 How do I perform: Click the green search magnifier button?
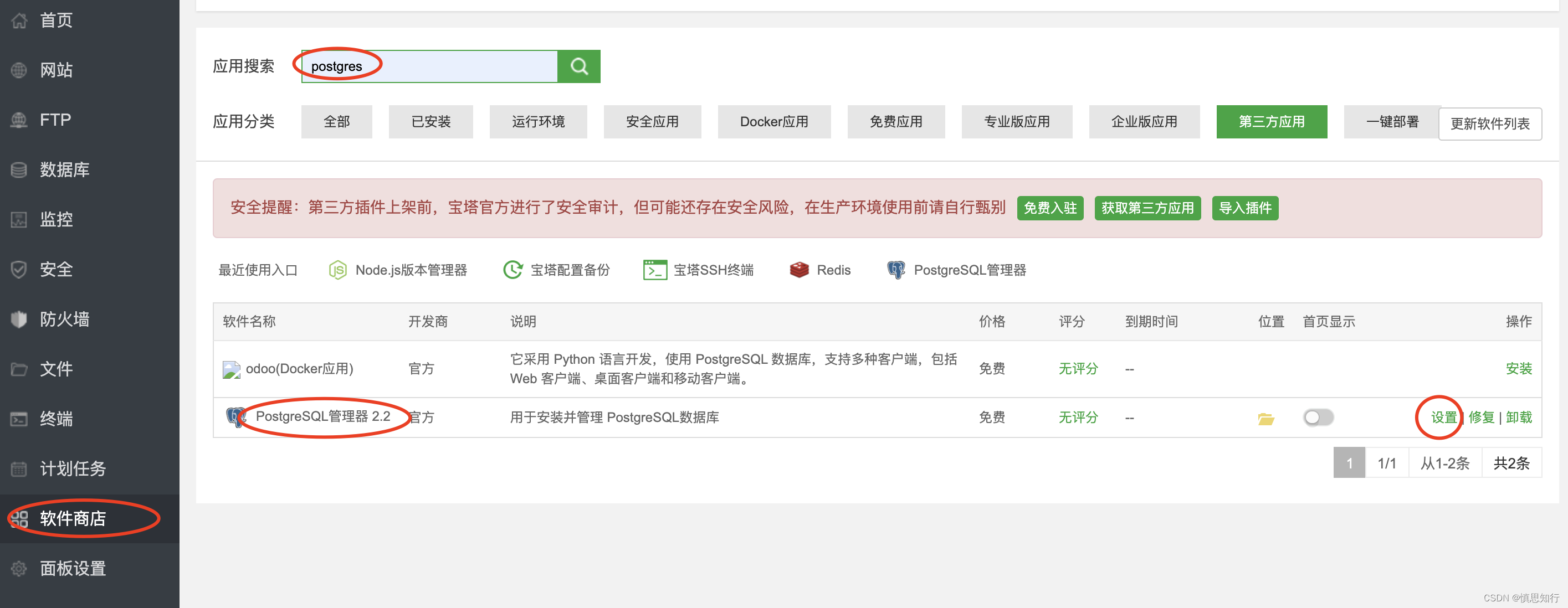click(578, 66)
